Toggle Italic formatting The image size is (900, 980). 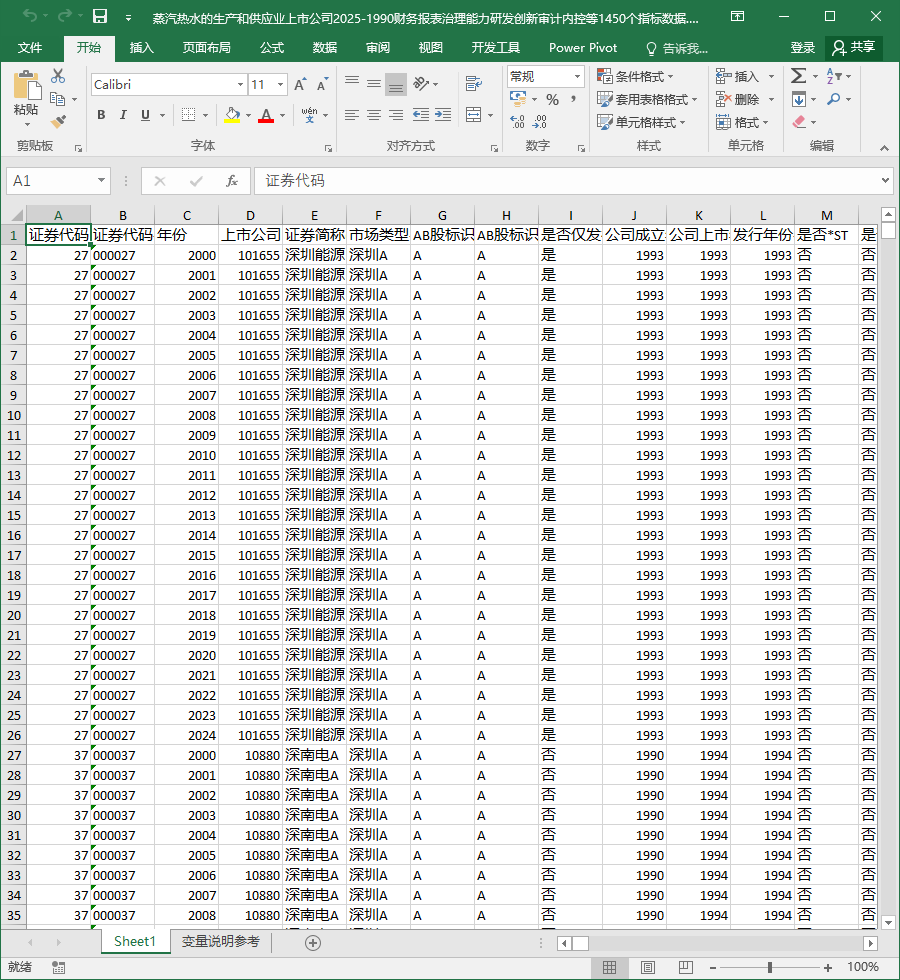pyautogui.click(x=123, y=115)
